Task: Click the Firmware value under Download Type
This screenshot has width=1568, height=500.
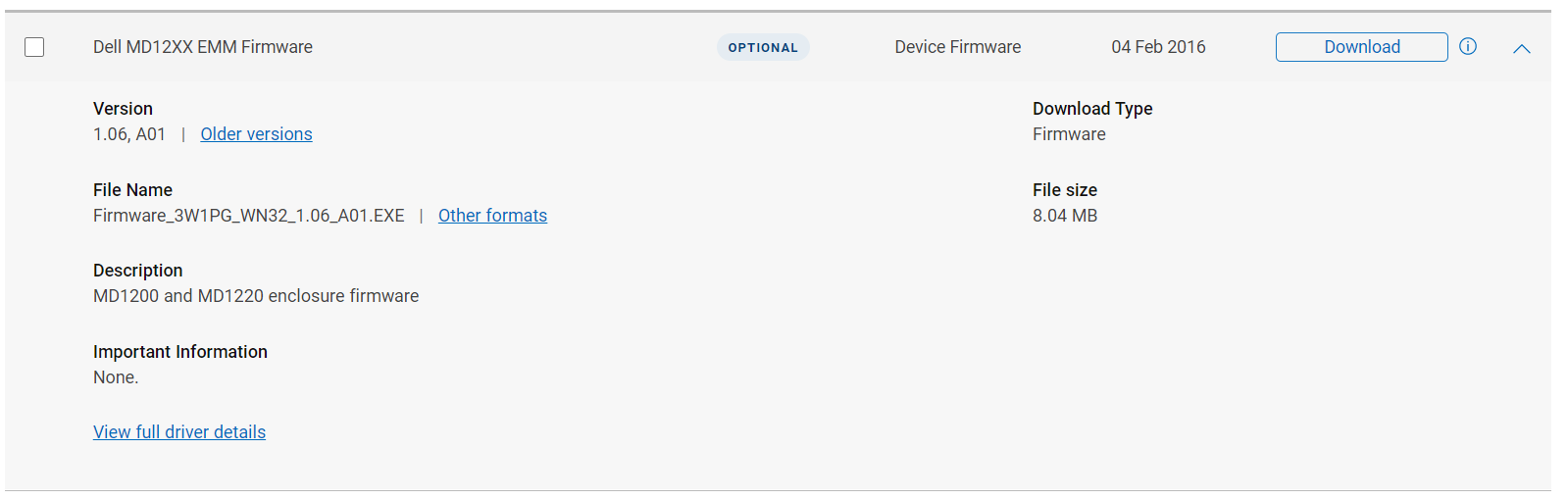Action: click(1069, 134)
